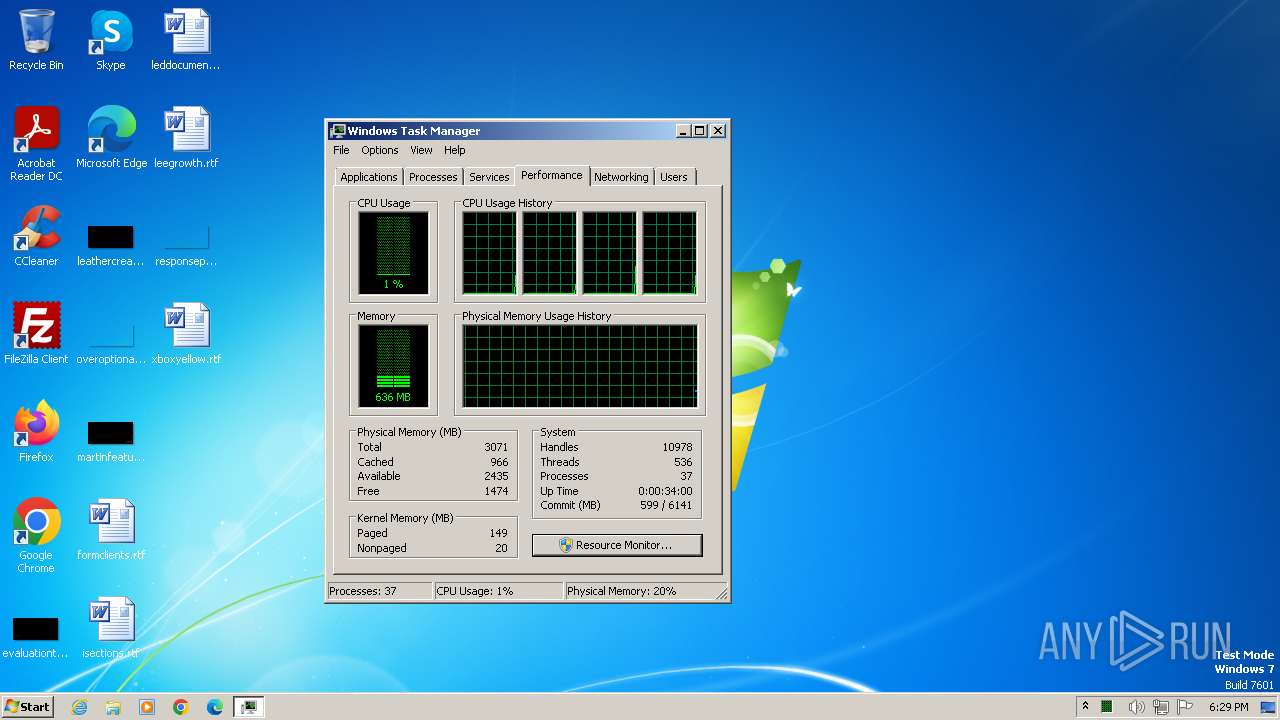
Task: Click the green CPU meter tray icon
Action: [1107, 707]
